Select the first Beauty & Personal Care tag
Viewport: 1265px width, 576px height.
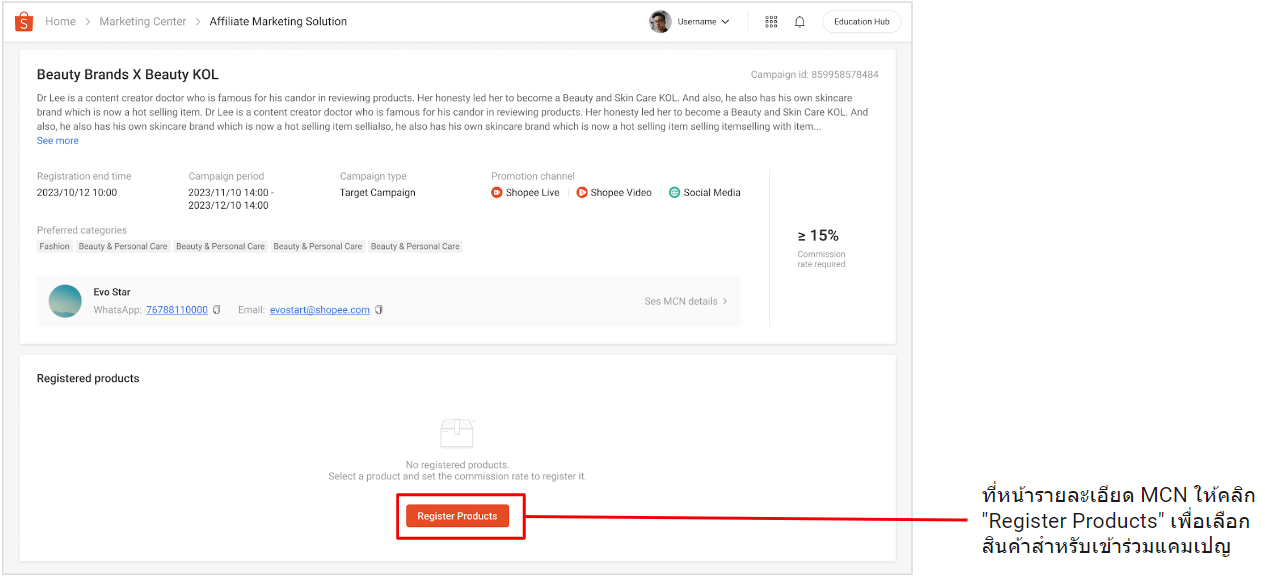click(x=122, y=246)
